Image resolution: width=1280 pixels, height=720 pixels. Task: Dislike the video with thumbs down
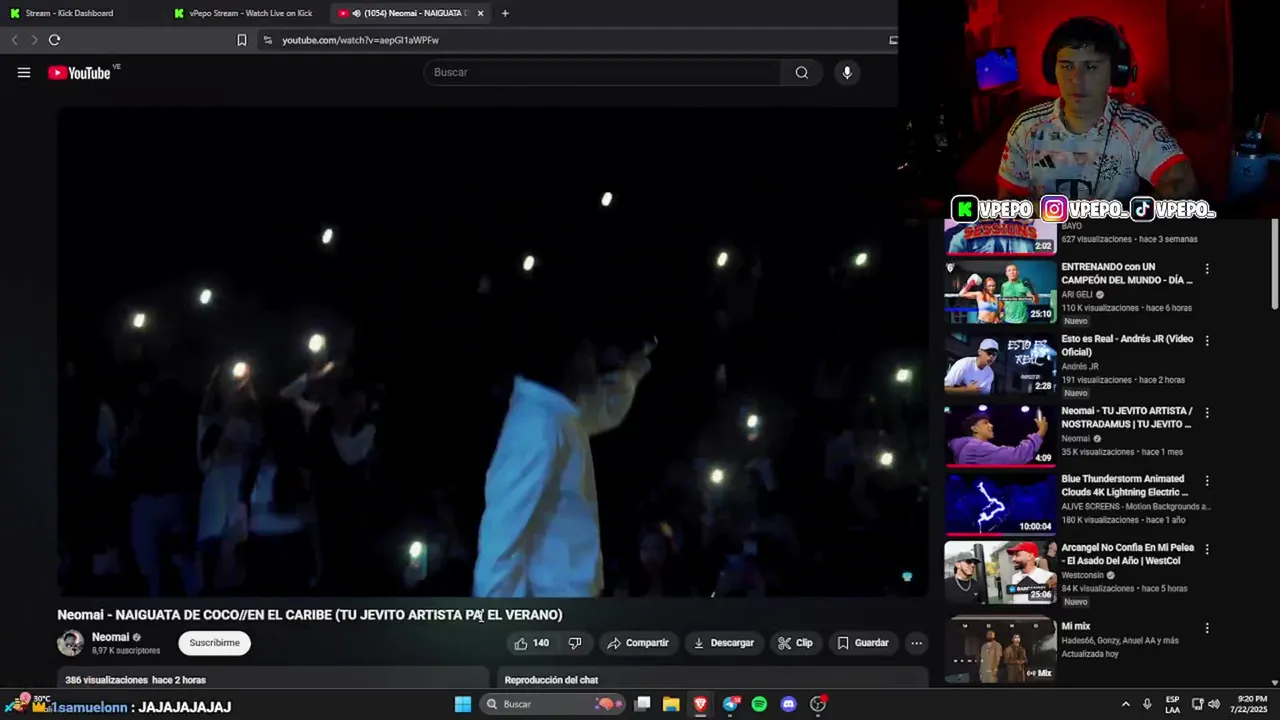pos(575,643)
